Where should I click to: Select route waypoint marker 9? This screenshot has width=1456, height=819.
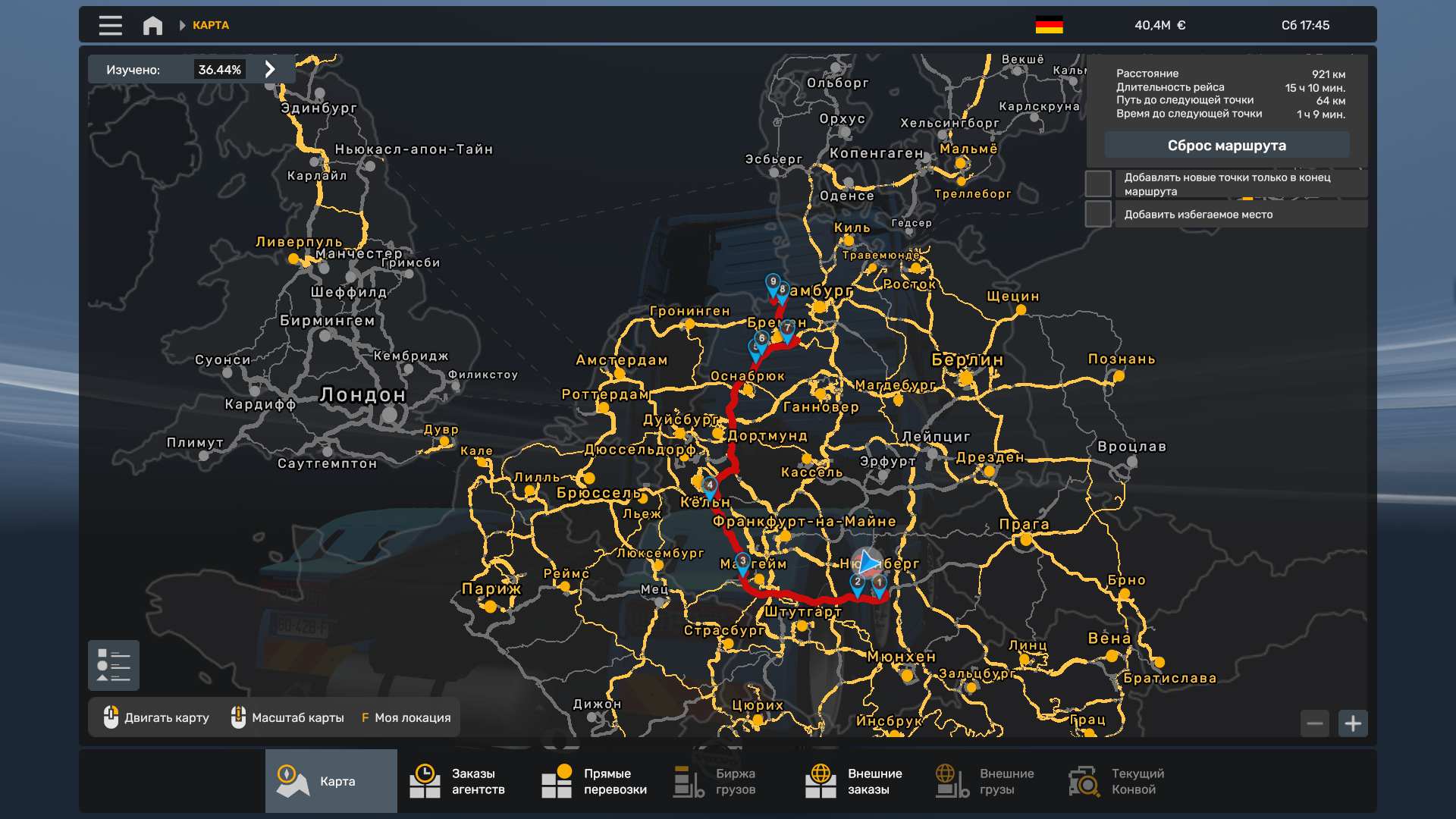point(772,282)
